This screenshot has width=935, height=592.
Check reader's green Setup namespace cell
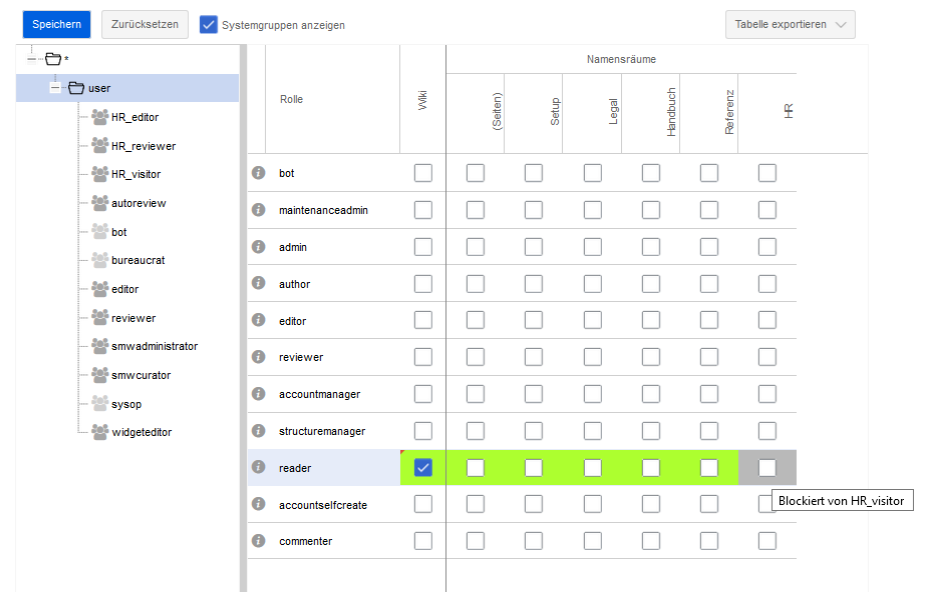(x=533, y=468)
